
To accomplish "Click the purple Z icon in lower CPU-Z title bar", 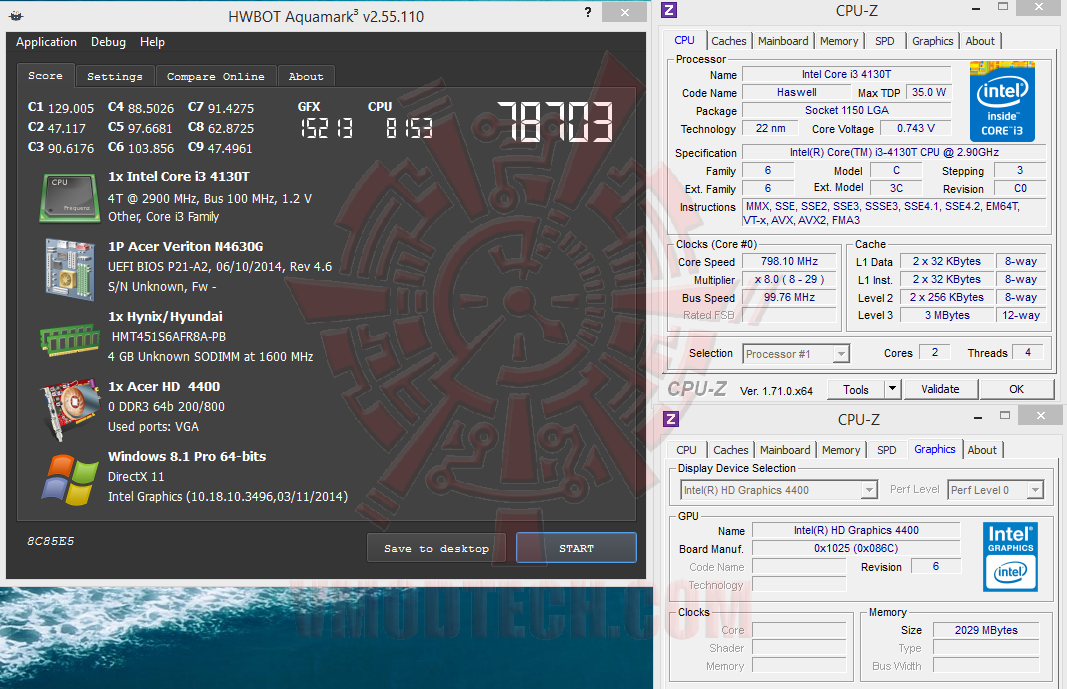I will pyautogui.click(x=671, y=418).
